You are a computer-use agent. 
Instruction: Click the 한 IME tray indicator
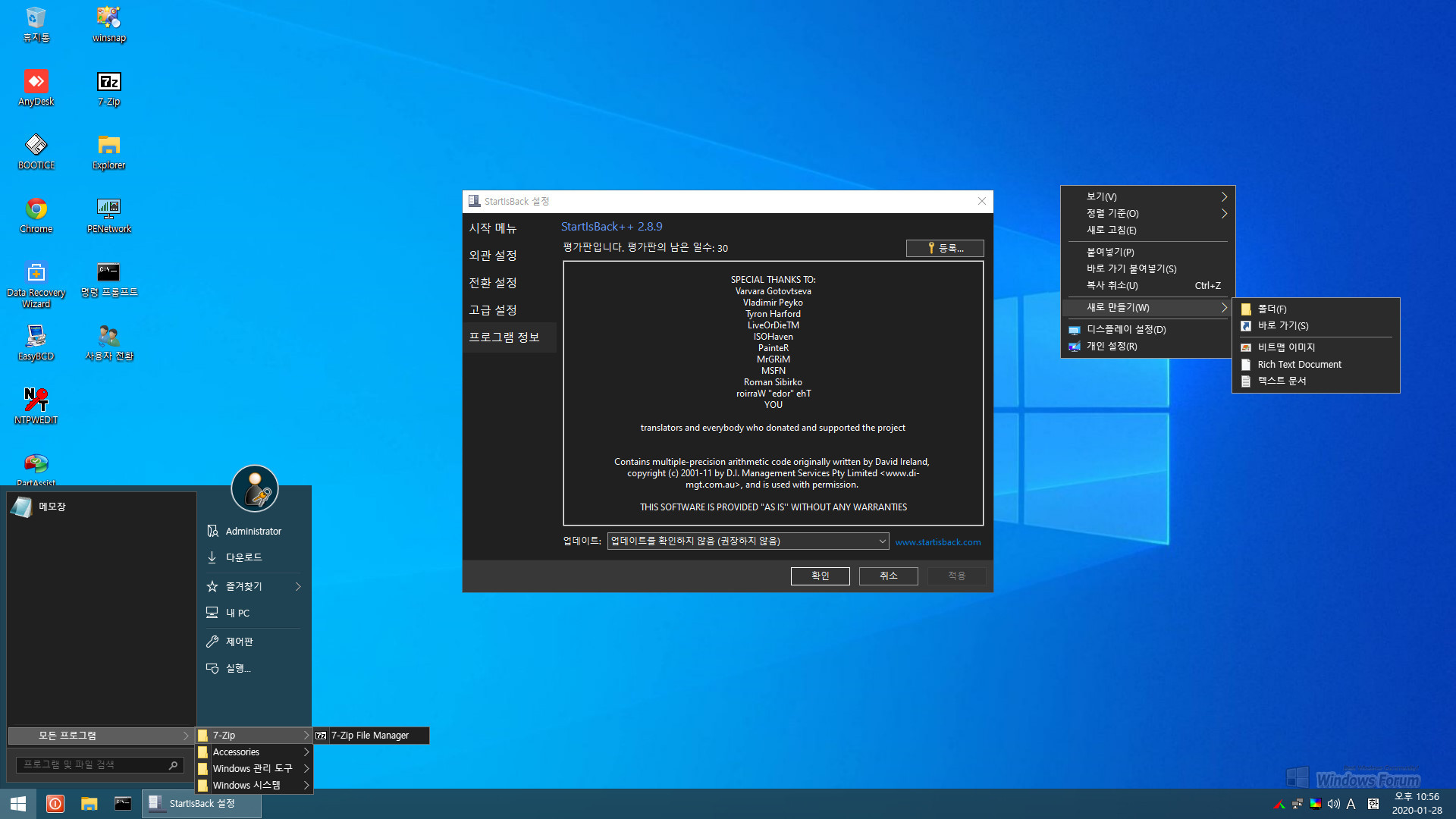click(x=1373, y=804)
